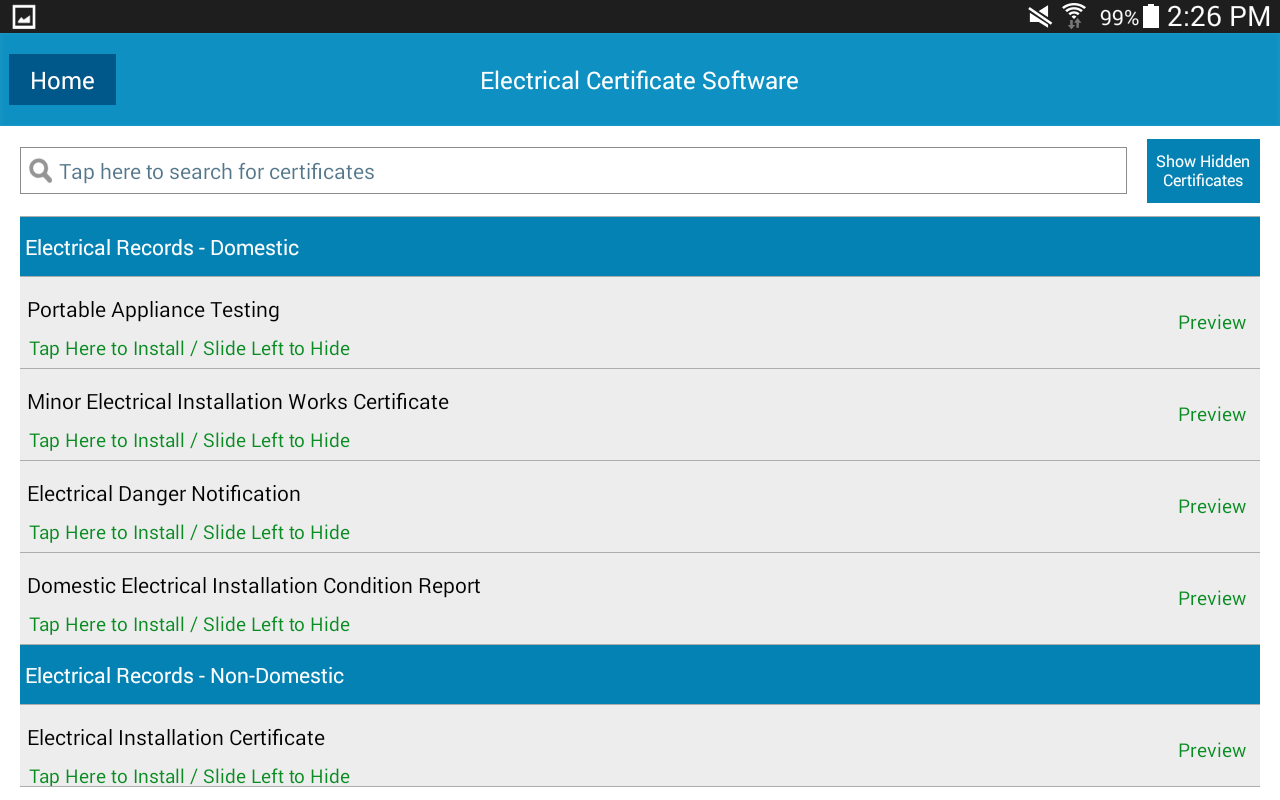Tap the muted sound icon in status bar

1040,16
